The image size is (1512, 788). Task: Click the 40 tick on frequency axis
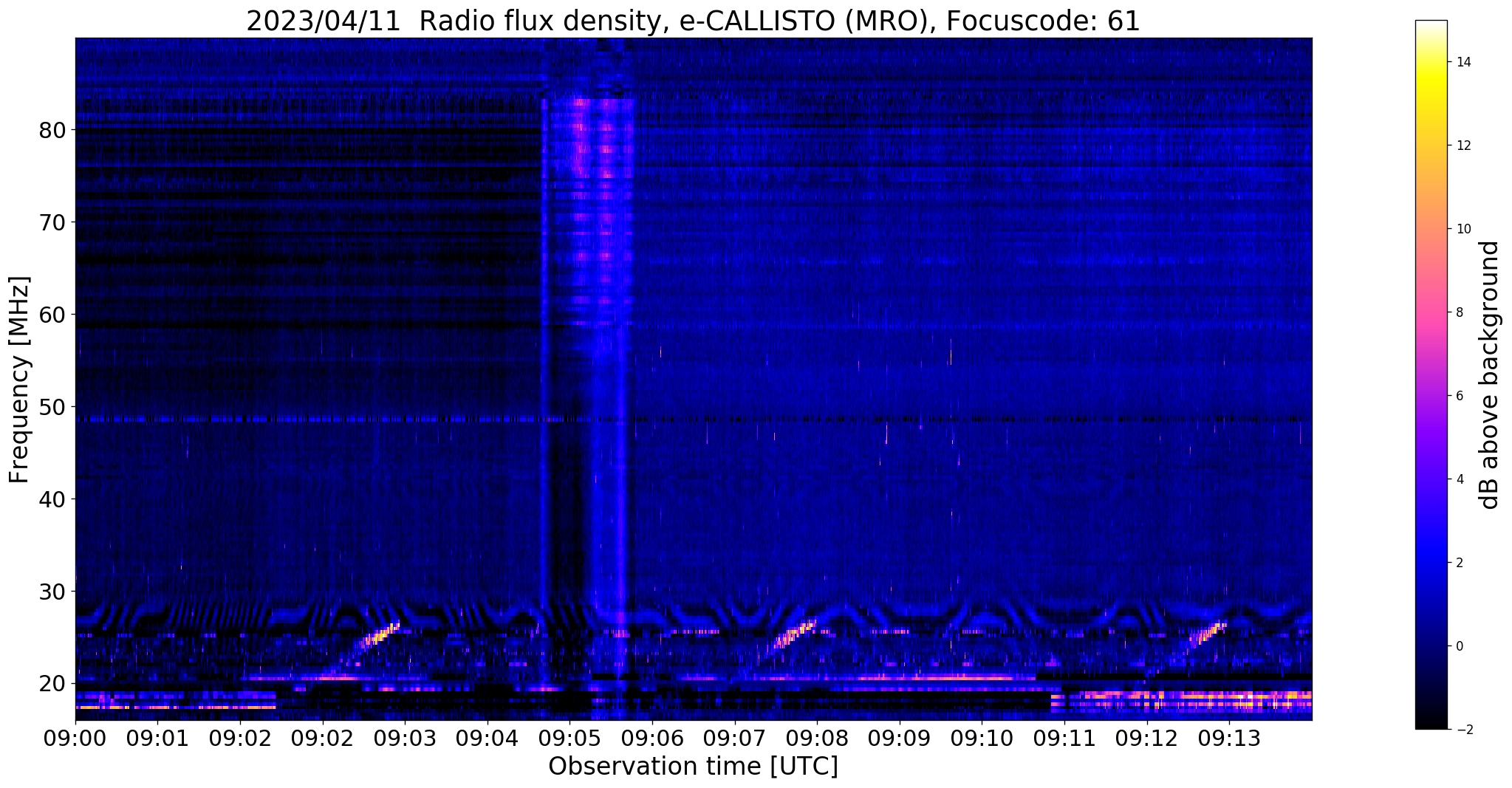[x=52, y=499]
